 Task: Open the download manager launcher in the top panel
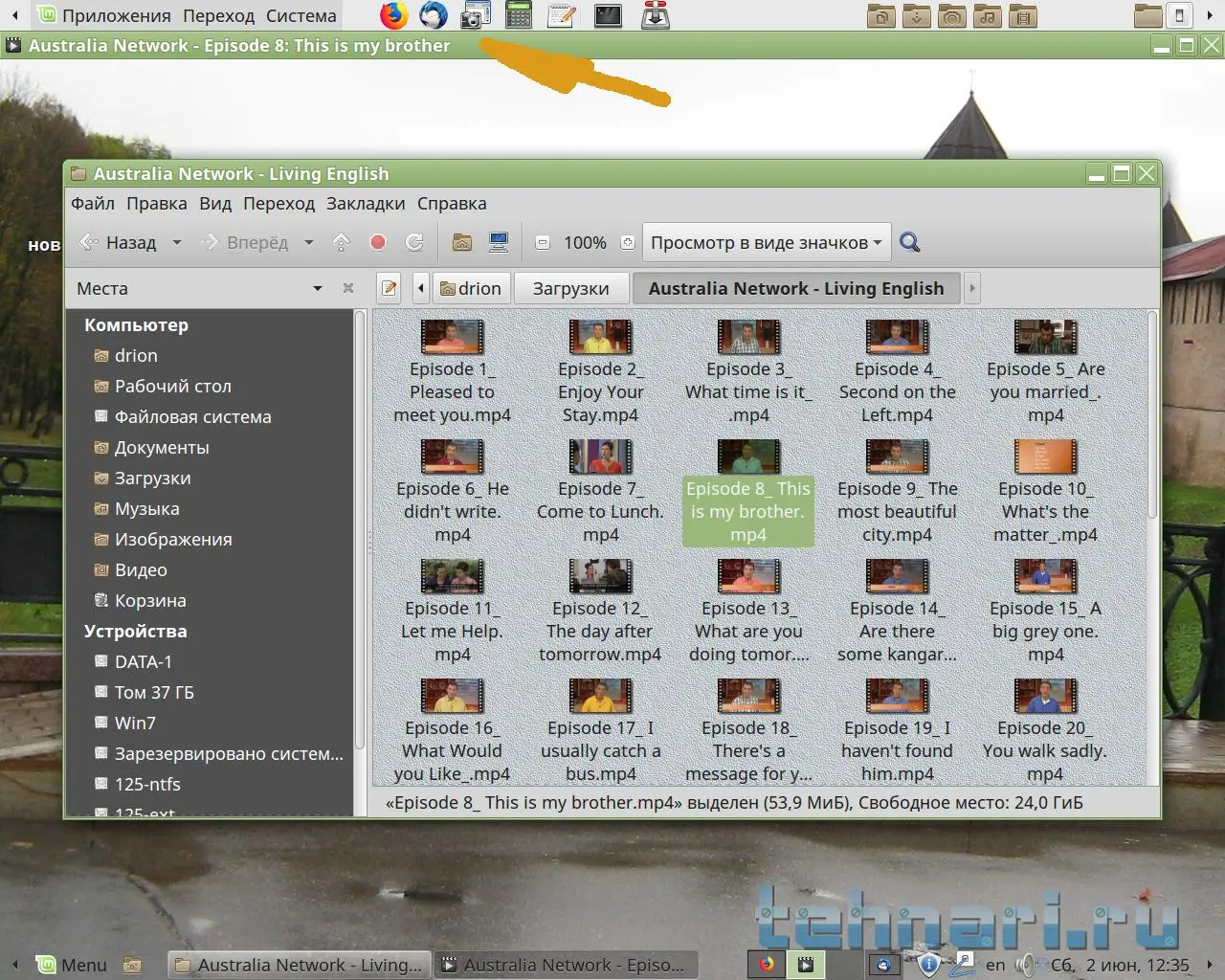click(x=656, y=15)
